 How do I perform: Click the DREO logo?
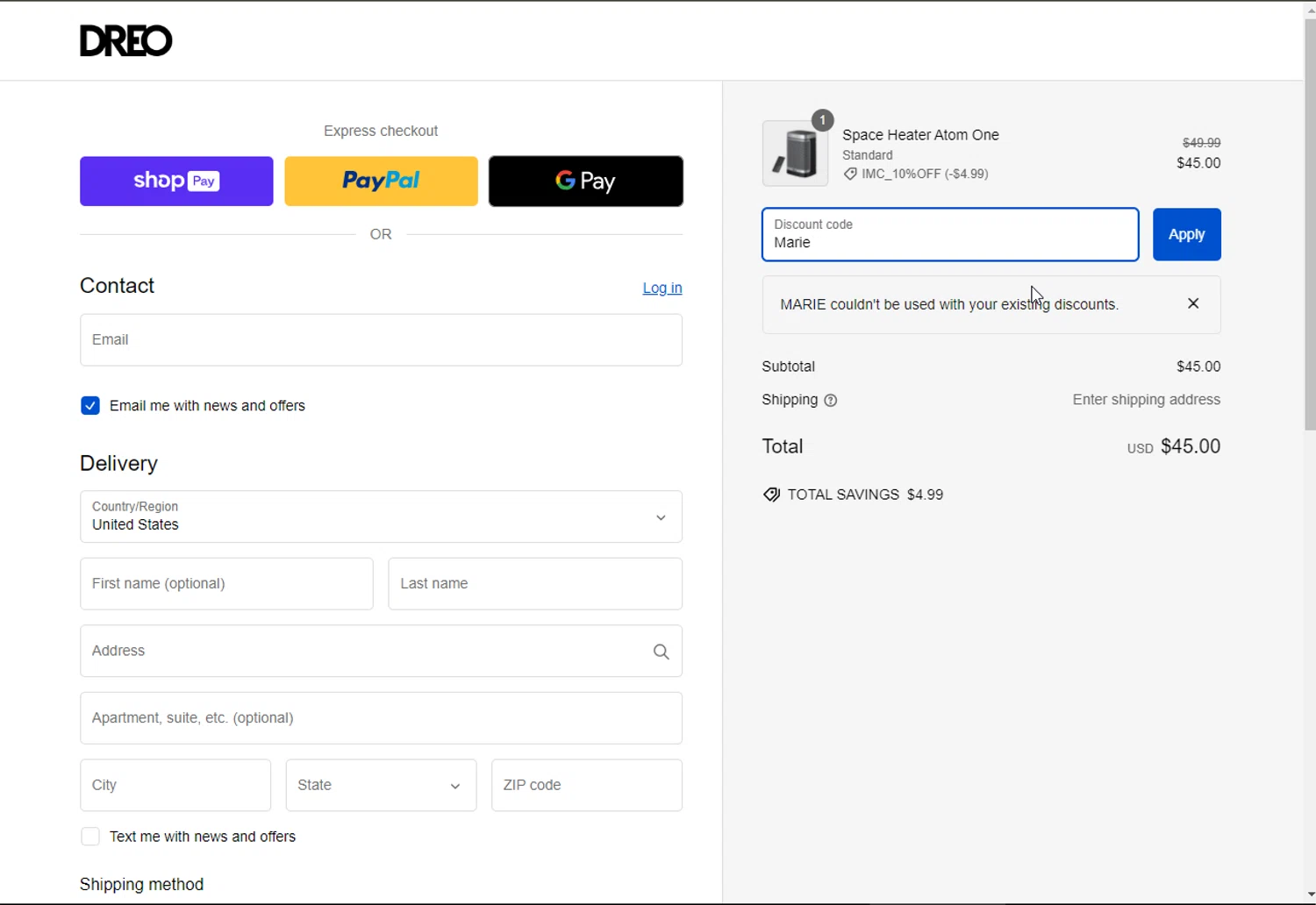click(125, 40)
